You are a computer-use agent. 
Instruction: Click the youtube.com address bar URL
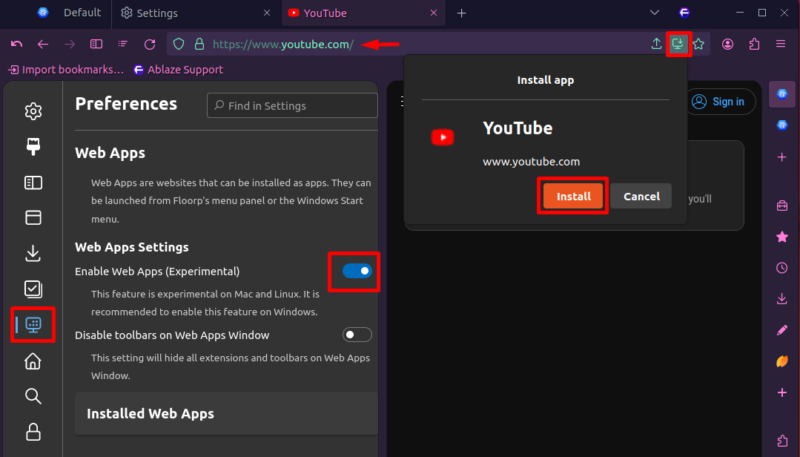[283, 44]
